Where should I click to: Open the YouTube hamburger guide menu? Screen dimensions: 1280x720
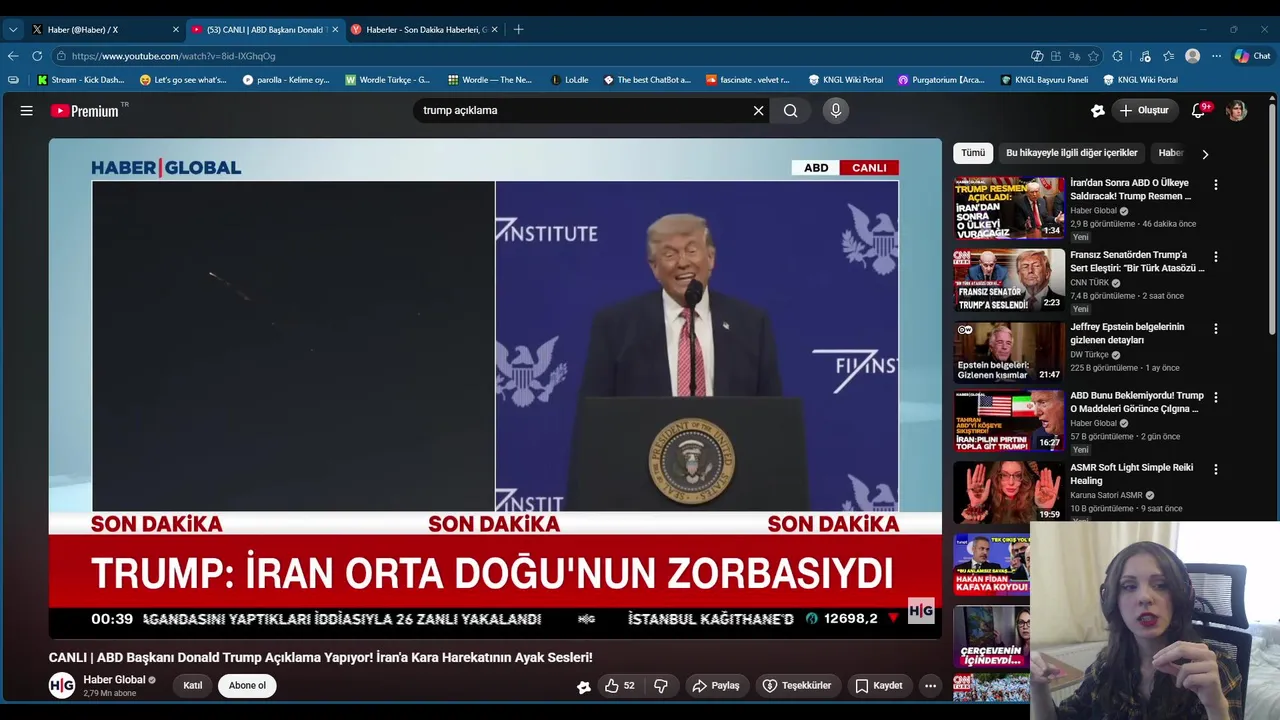click(27, 111)
